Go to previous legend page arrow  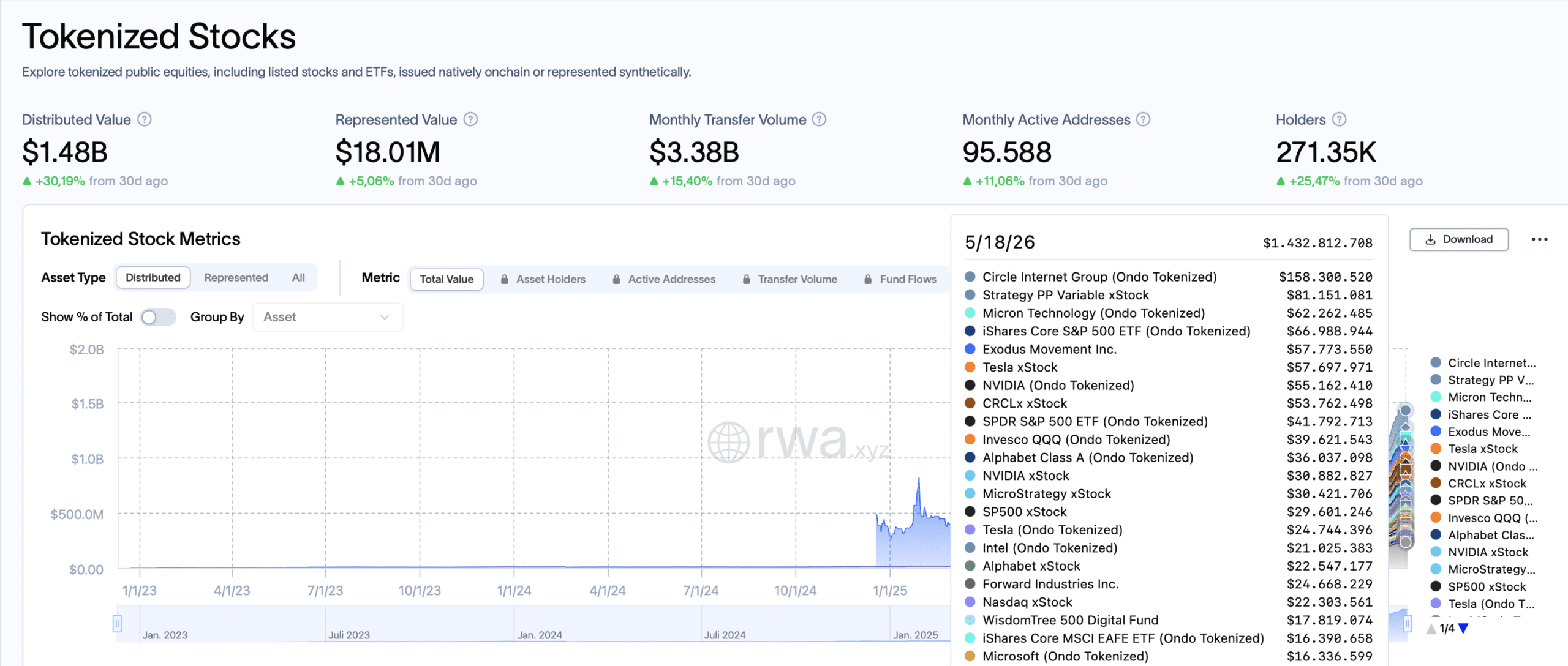[1431, 629]
